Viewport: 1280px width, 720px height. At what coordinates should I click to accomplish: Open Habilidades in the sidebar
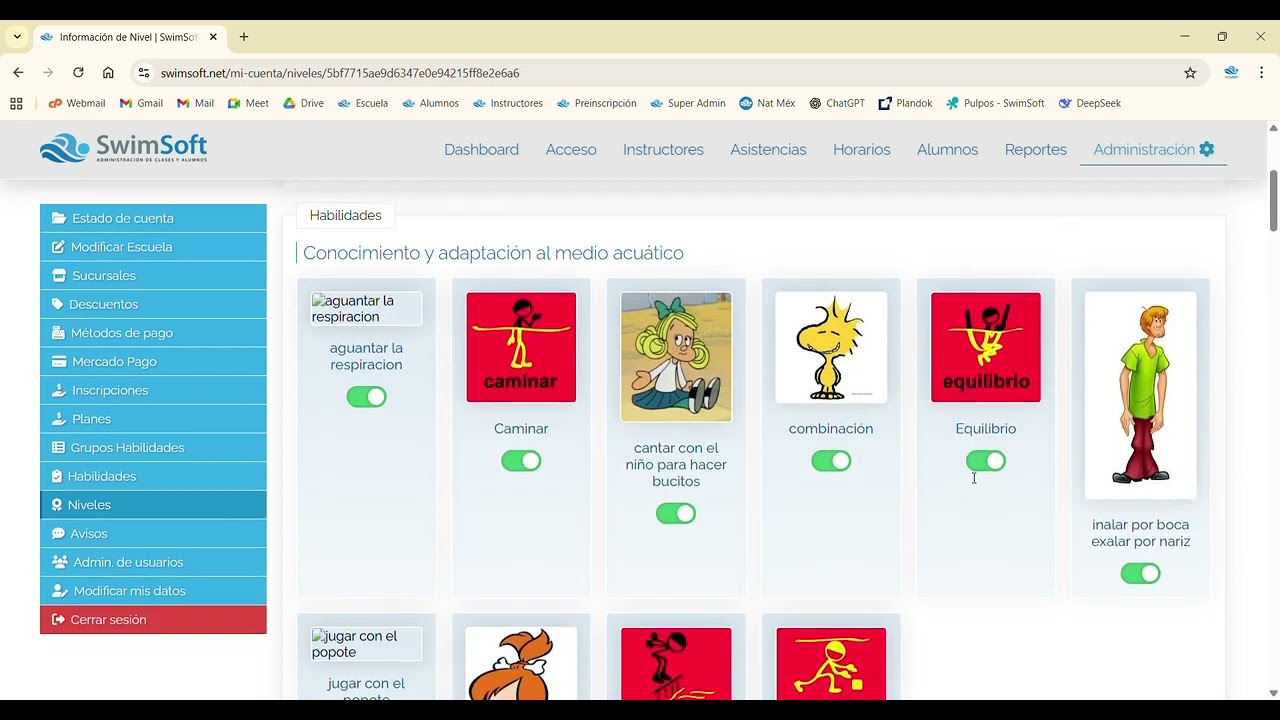(153, 476)
